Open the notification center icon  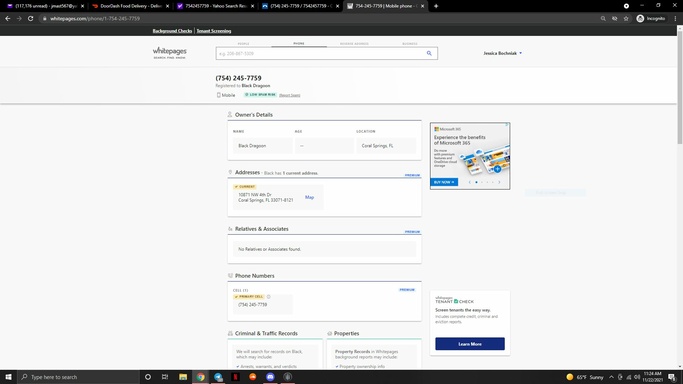pyautogui.click(x=672, y=377)
